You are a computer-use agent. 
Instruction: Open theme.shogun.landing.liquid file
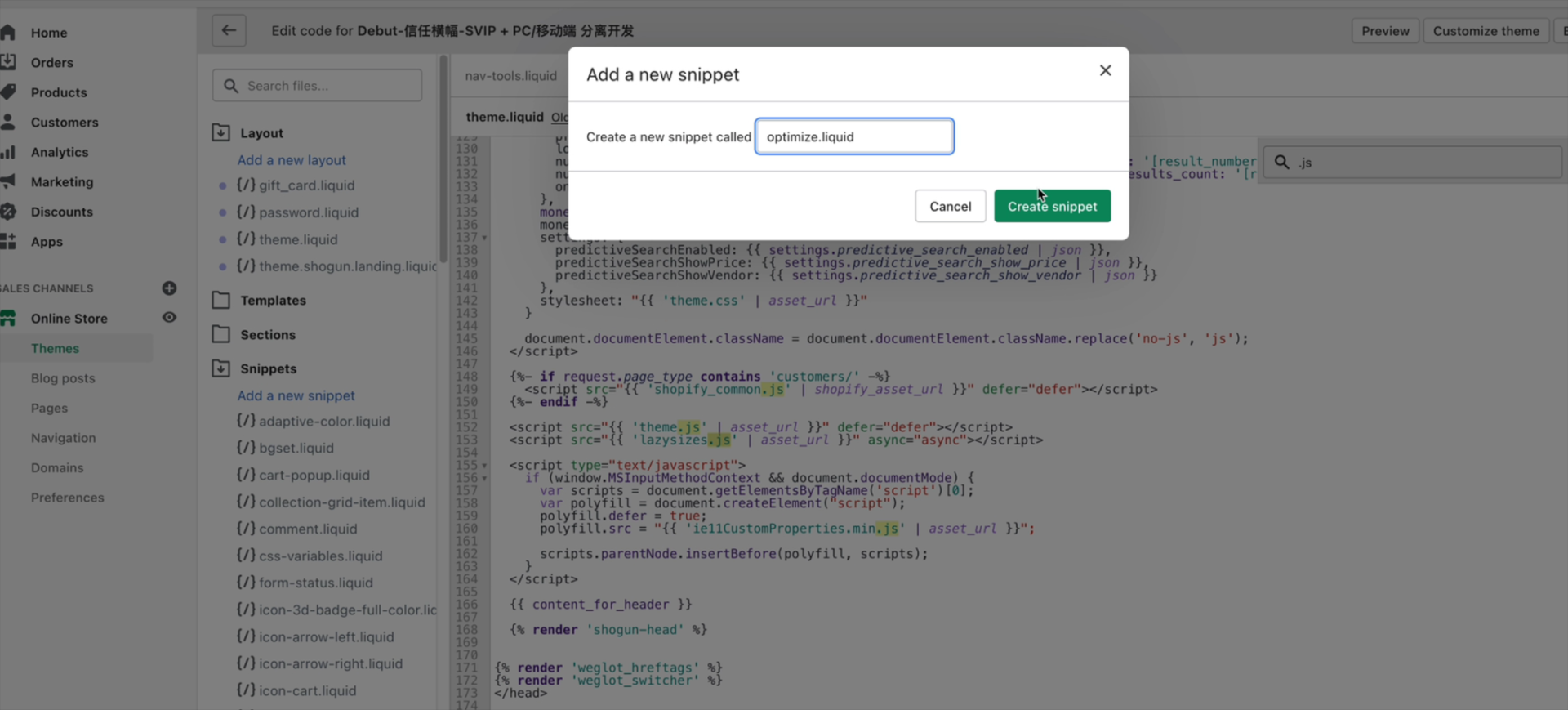coord(348,266)
